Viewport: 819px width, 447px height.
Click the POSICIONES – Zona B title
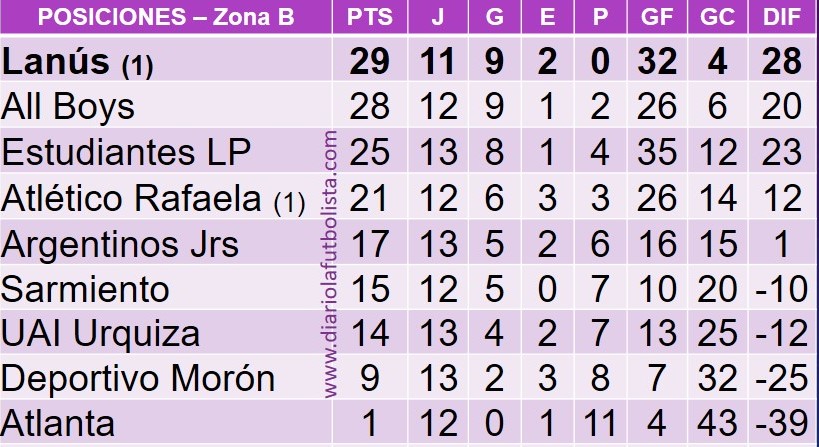click(x=166, y=17)
